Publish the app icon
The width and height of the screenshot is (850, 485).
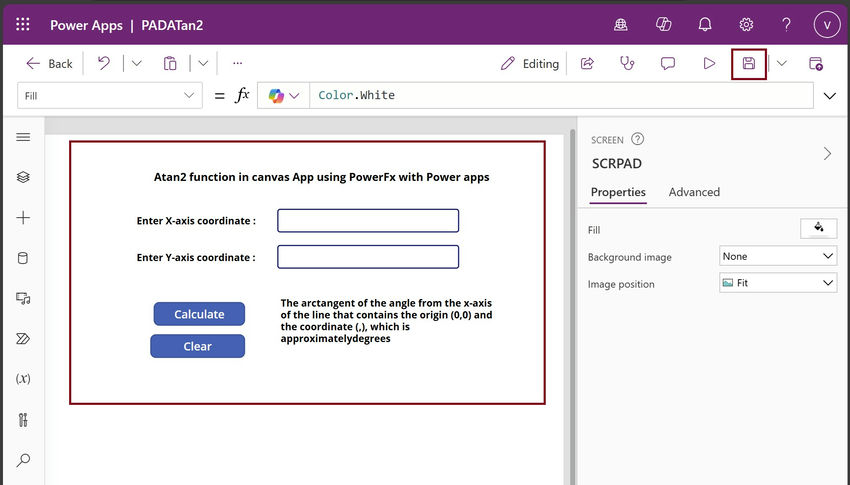pos(816,63)
